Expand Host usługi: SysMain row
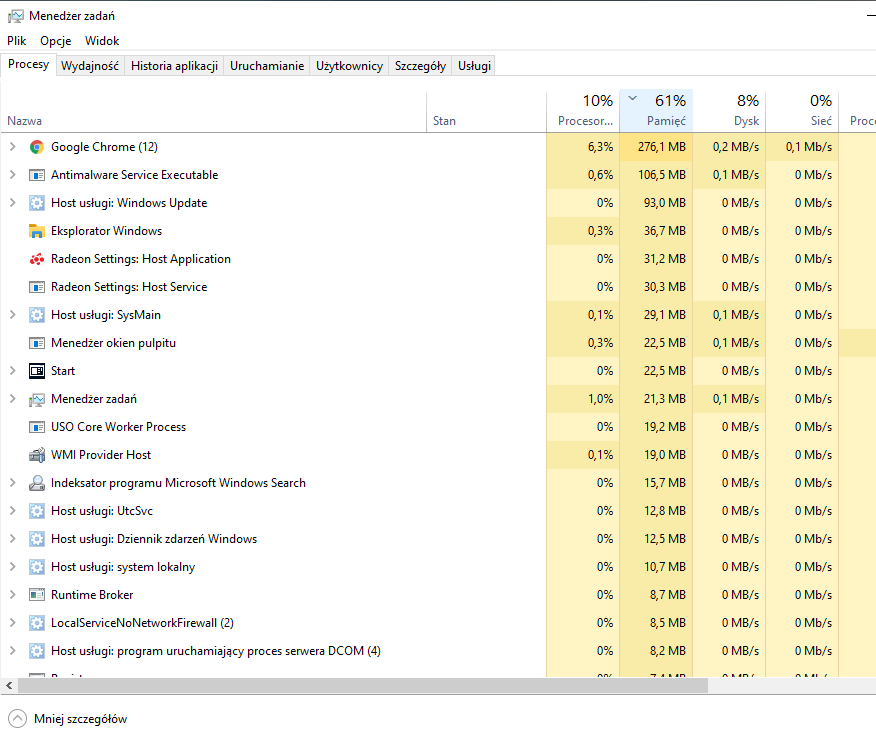Viewport: 876px width, 731px height. click(x=12, y=315)
